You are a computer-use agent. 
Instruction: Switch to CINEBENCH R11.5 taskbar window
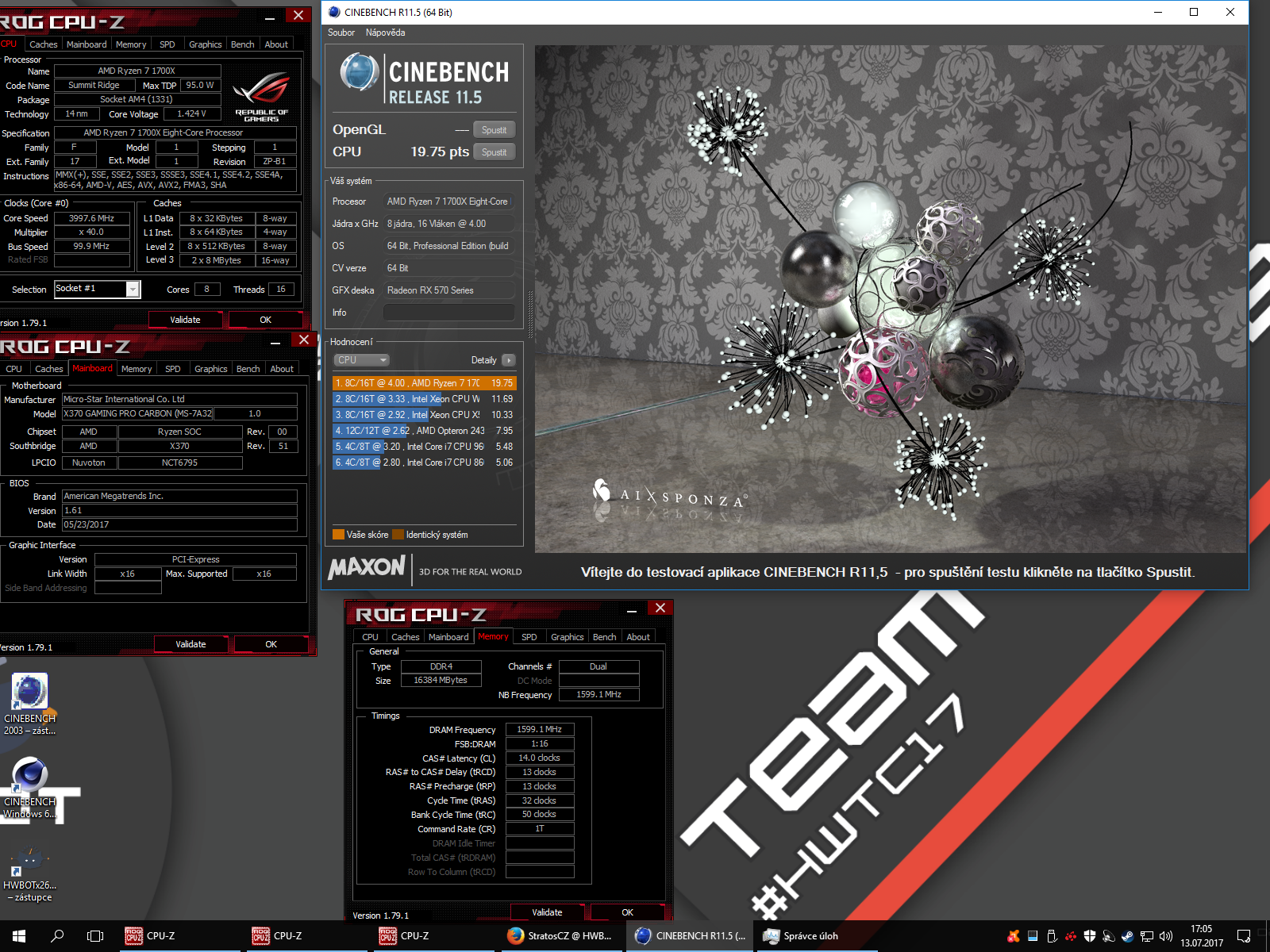[x=689, y=936]
